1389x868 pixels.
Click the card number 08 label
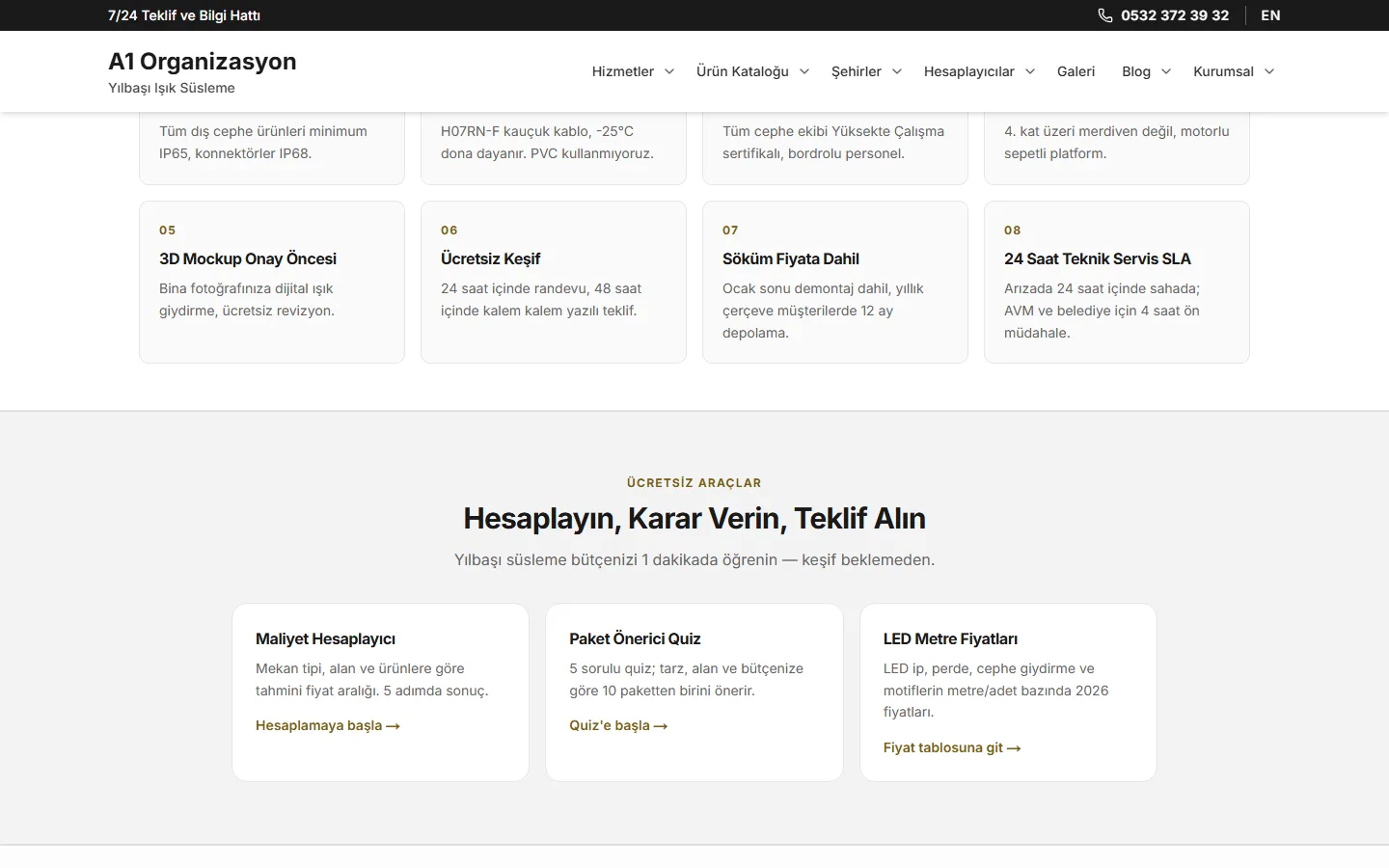1013,231
